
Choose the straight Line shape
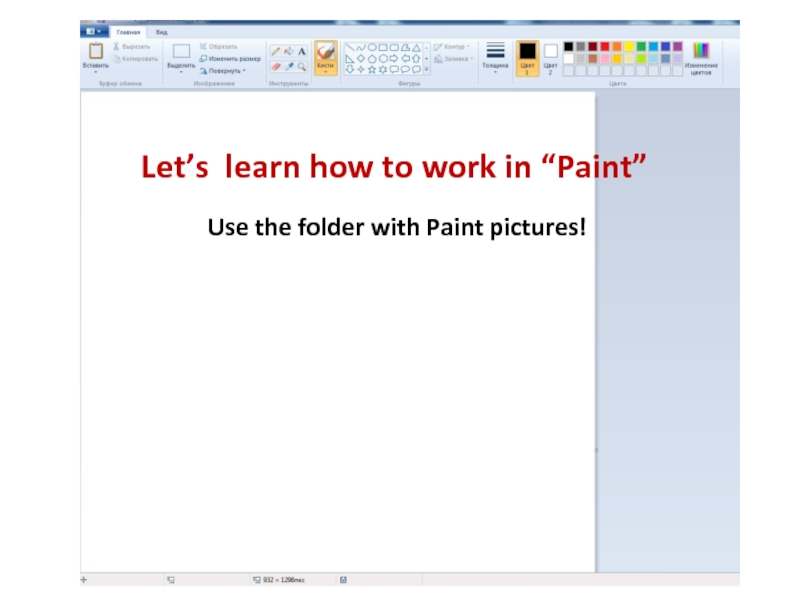tap(349, 47)
